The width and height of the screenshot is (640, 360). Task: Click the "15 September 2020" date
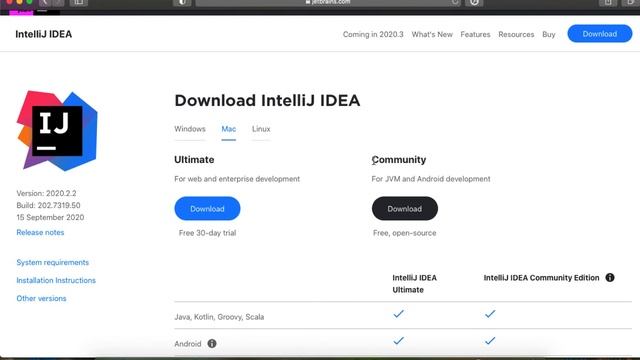[50, 217]
